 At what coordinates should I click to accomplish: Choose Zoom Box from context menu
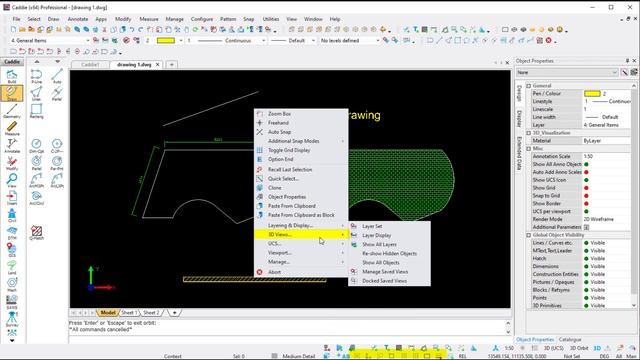(301, 114)
